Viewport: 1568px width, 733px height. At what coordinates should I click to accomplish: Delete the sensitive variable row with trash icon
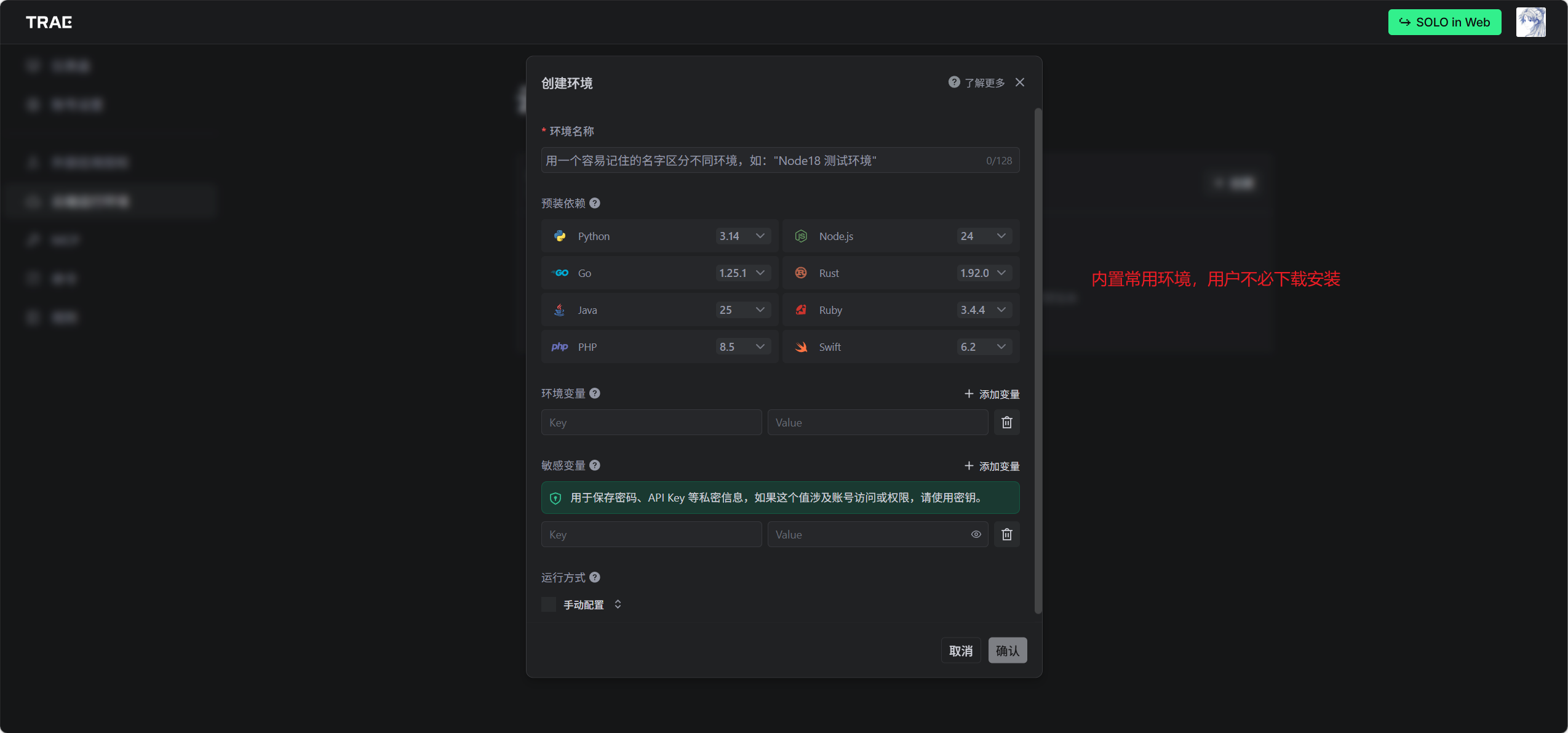pos(1006,534)
